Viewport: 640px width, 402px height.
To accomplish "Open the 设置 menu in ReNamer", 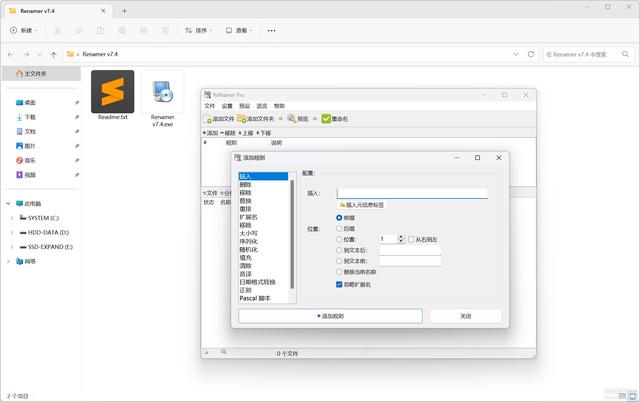I will point(227,105).
